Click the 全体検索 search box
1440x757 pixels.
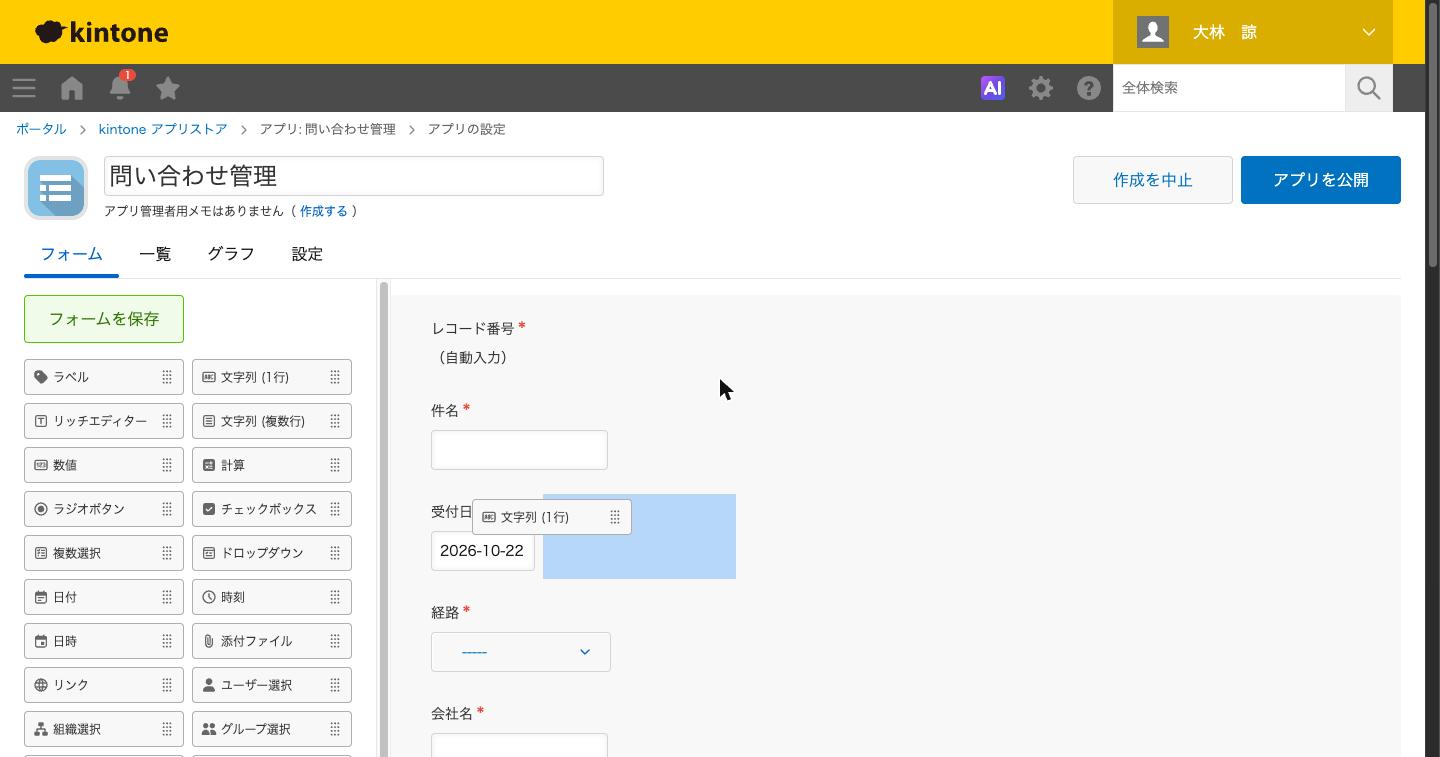[x=1229, y=88]
